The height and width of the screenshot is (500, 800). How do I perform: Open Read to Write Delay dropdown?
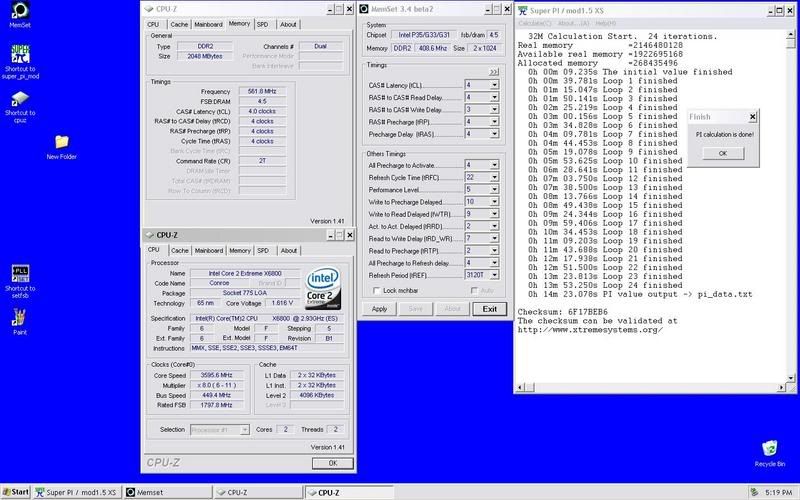point(494,239)
